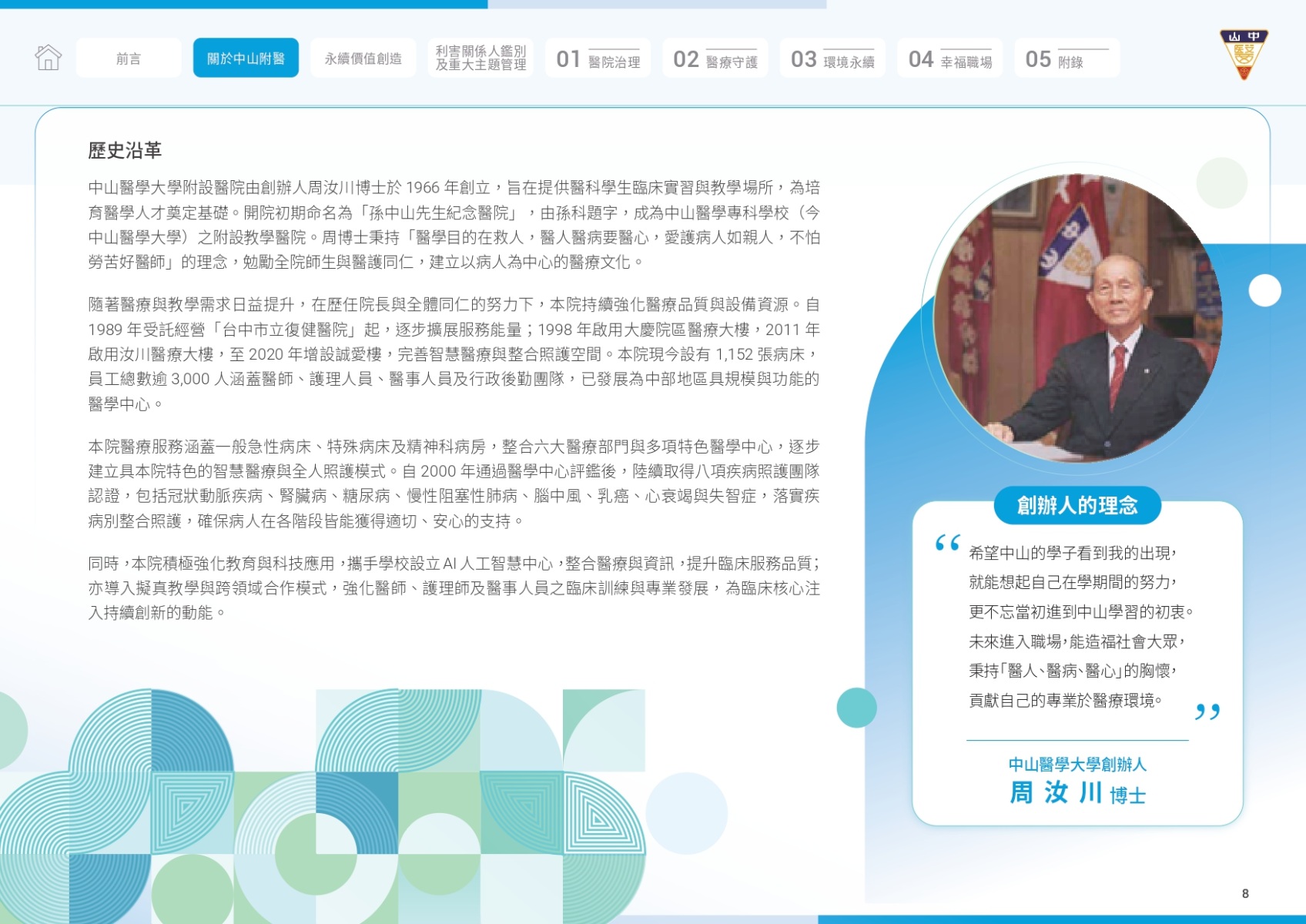Click the paragraph starting 隨著醫療與教學需求
Viewport: 1306px width, 924px height.
[x=454, y=354]
